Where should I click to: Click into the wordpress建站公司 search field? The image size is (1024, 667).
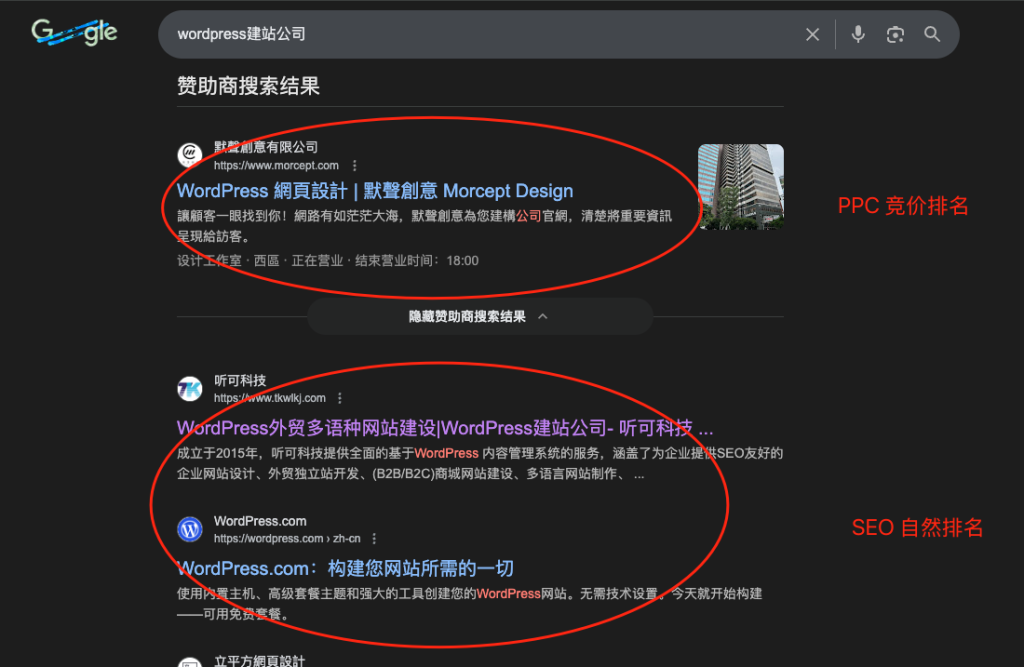pos(480,35)
